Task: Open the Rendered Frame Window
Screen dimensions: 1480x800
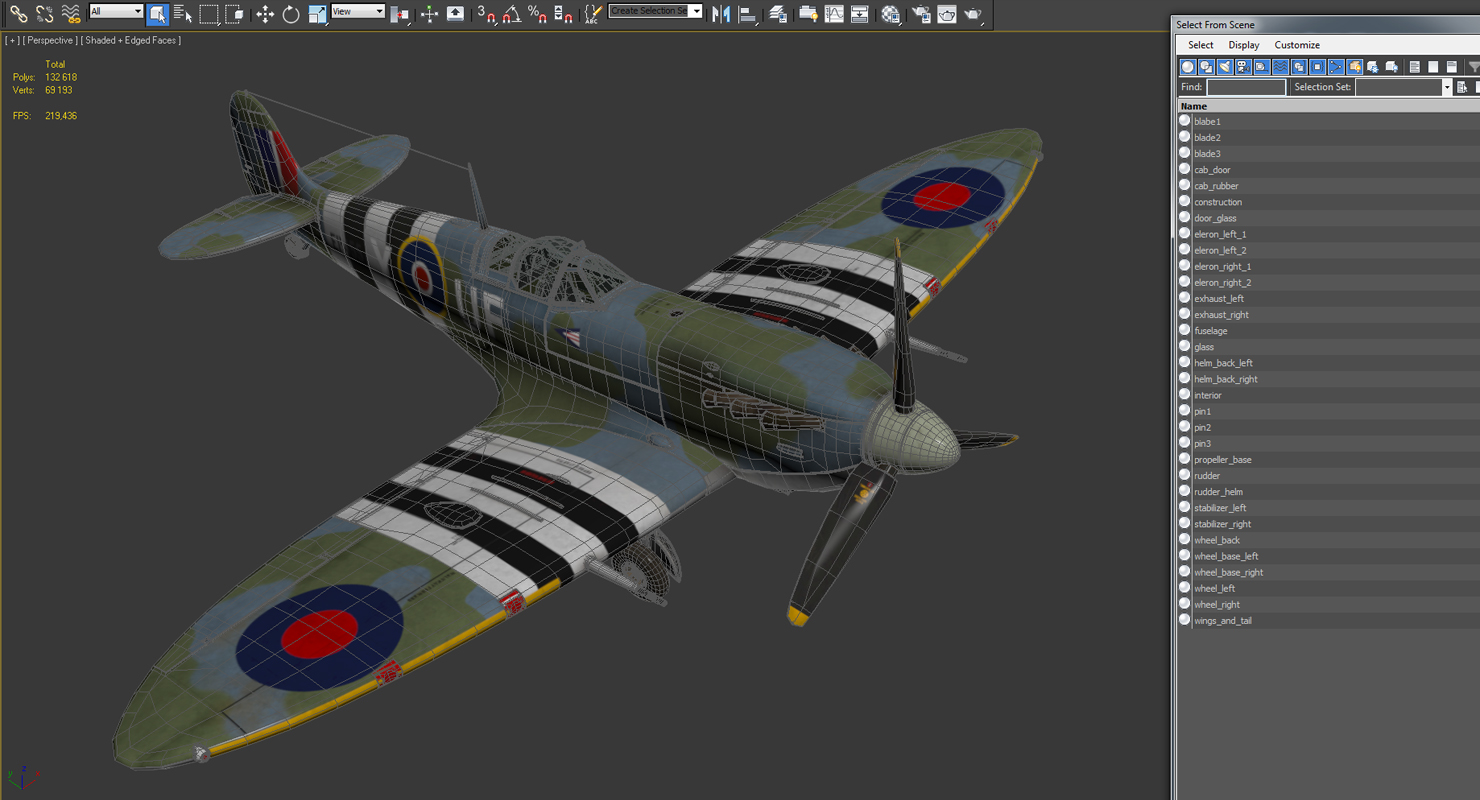Action: click(947, 14)
